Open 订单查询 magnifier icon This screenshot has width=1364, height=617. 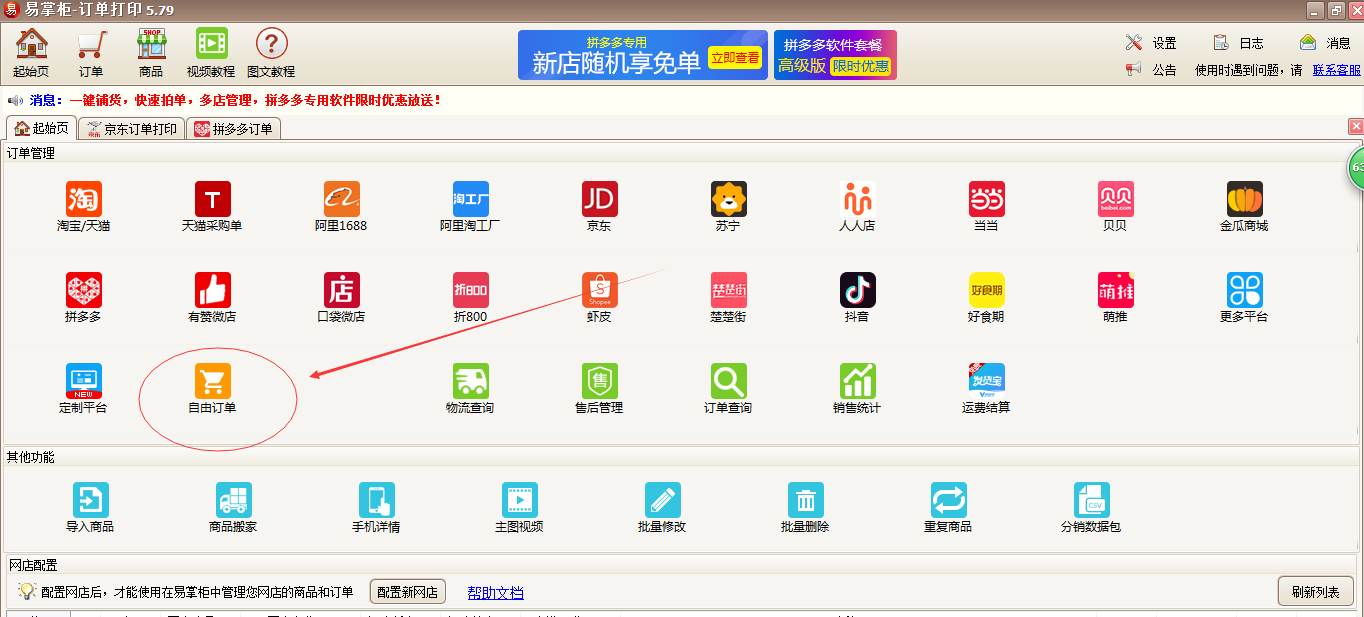[x=729, y=381]
